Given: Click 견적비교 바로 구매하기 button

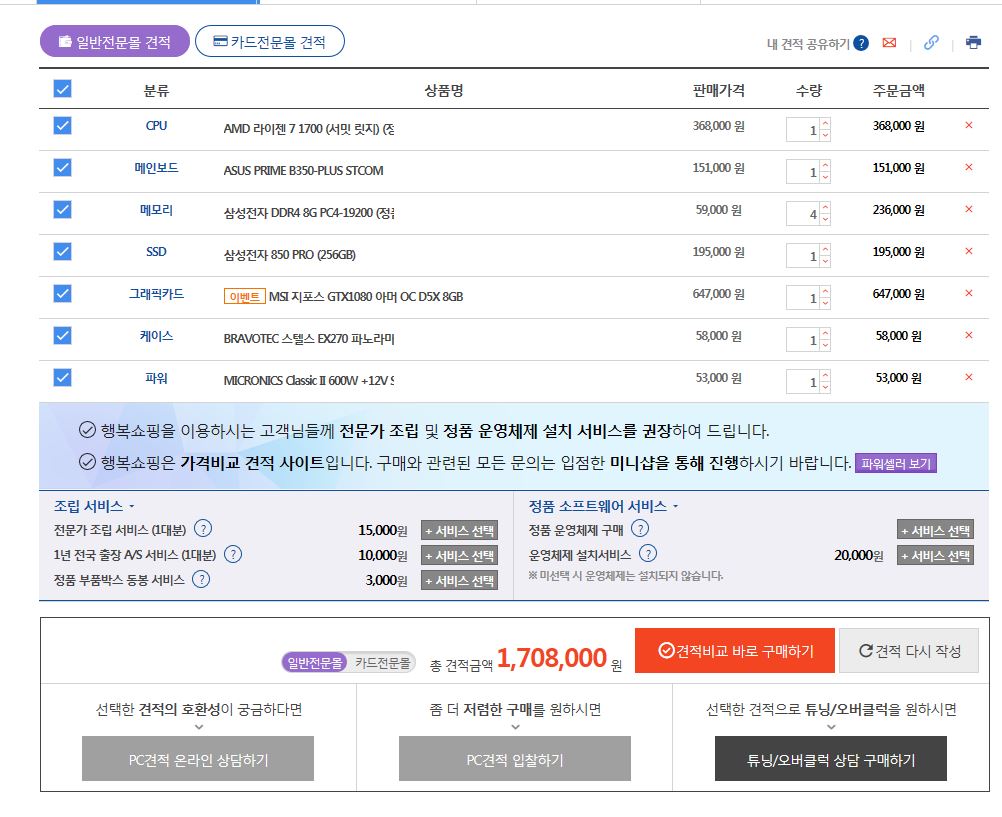Looking at the screenshot, I should [x=735, y=651].
